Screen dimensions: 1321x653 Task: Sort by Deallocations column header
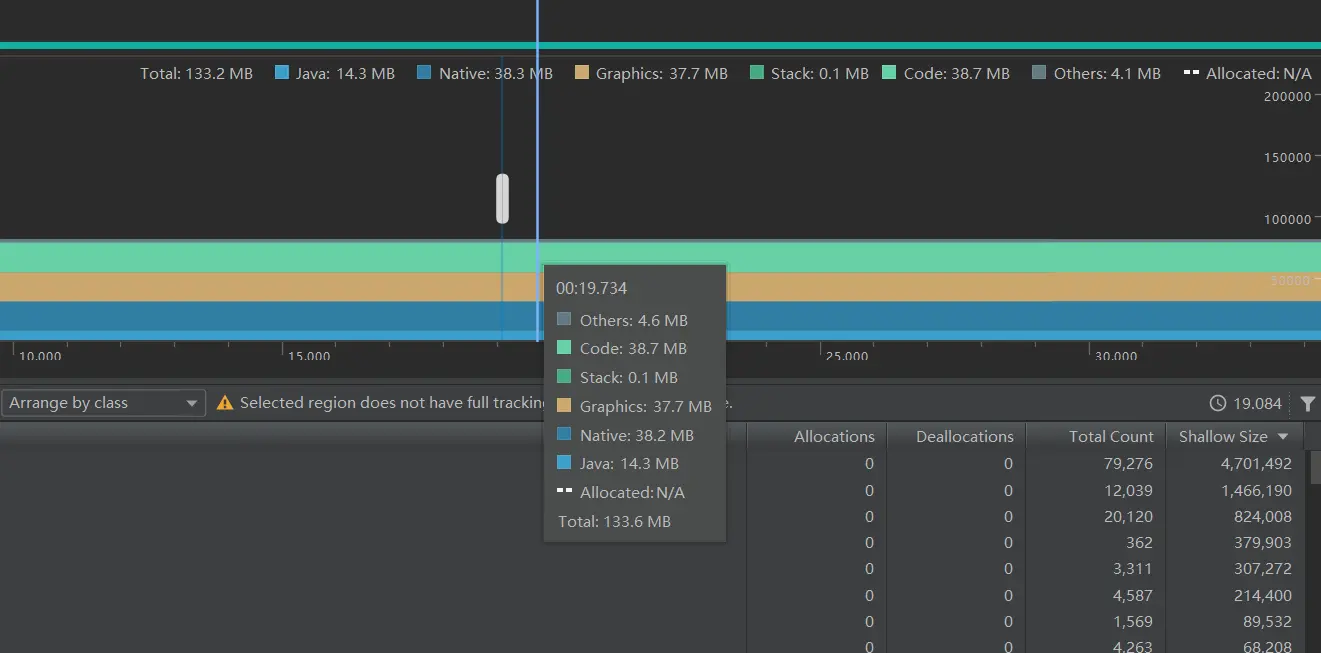pyautogui.click(x=956, y=436)
